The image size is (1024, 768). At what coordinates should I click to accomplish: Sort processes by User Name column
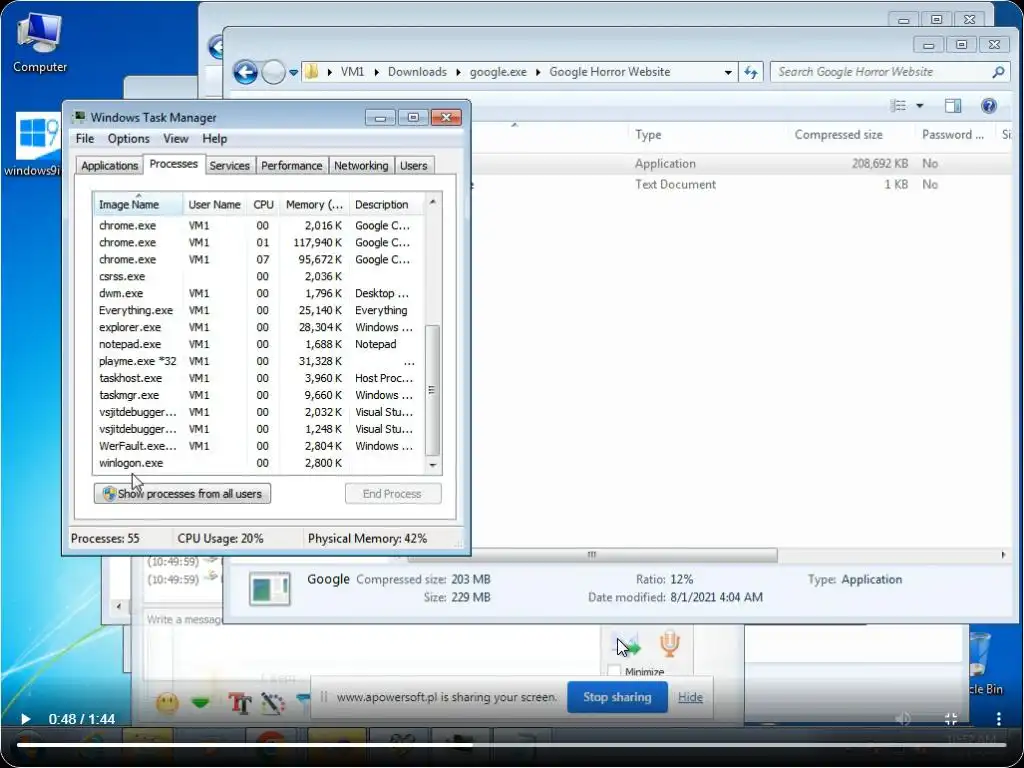pyautogui.click(x=215, y=204)
